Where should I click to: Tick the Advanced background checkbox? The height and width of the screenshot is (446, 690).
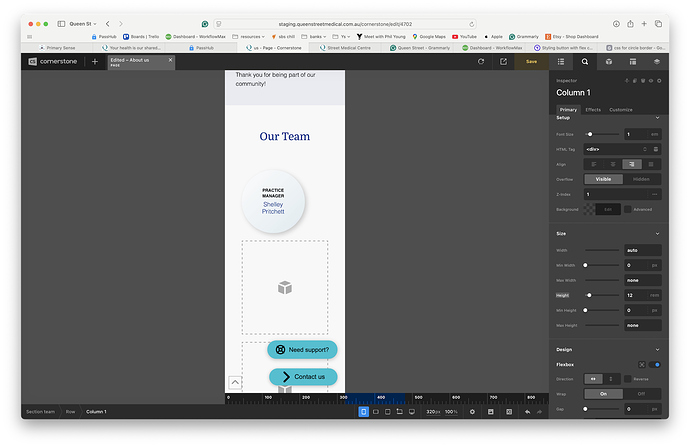pos(628,209)
